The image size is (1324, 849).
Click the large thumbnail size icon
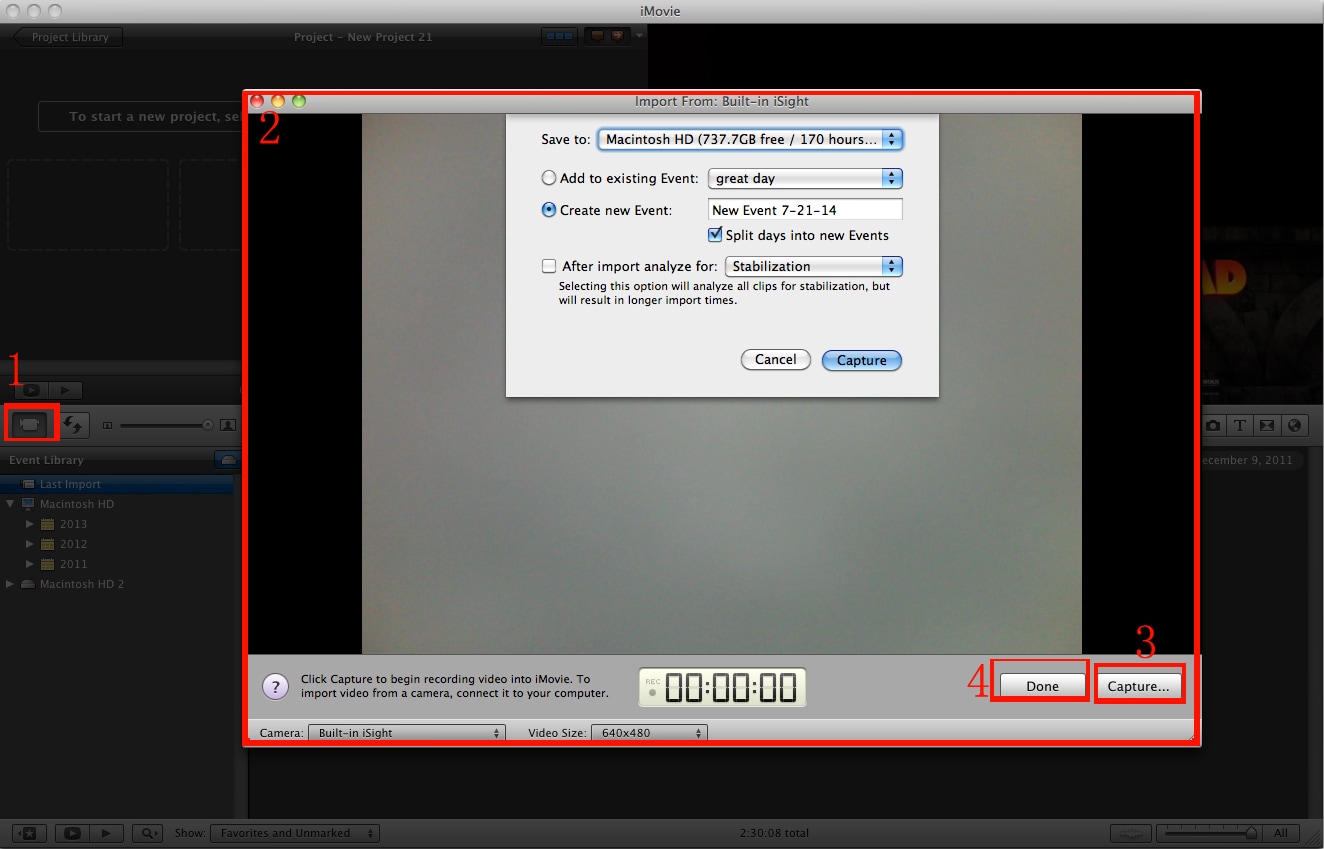228,425
